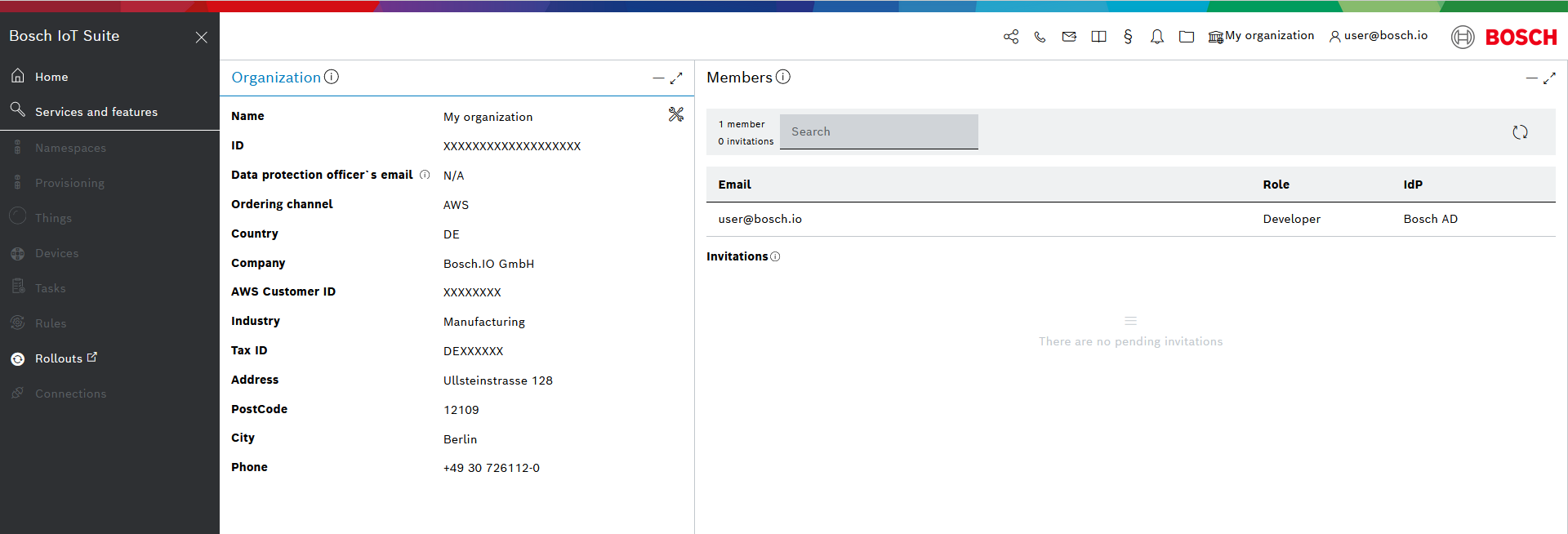This screenshot has width=1568, height=534.
Task: Click the IdP column header
Action: [x=1413, y=185]
